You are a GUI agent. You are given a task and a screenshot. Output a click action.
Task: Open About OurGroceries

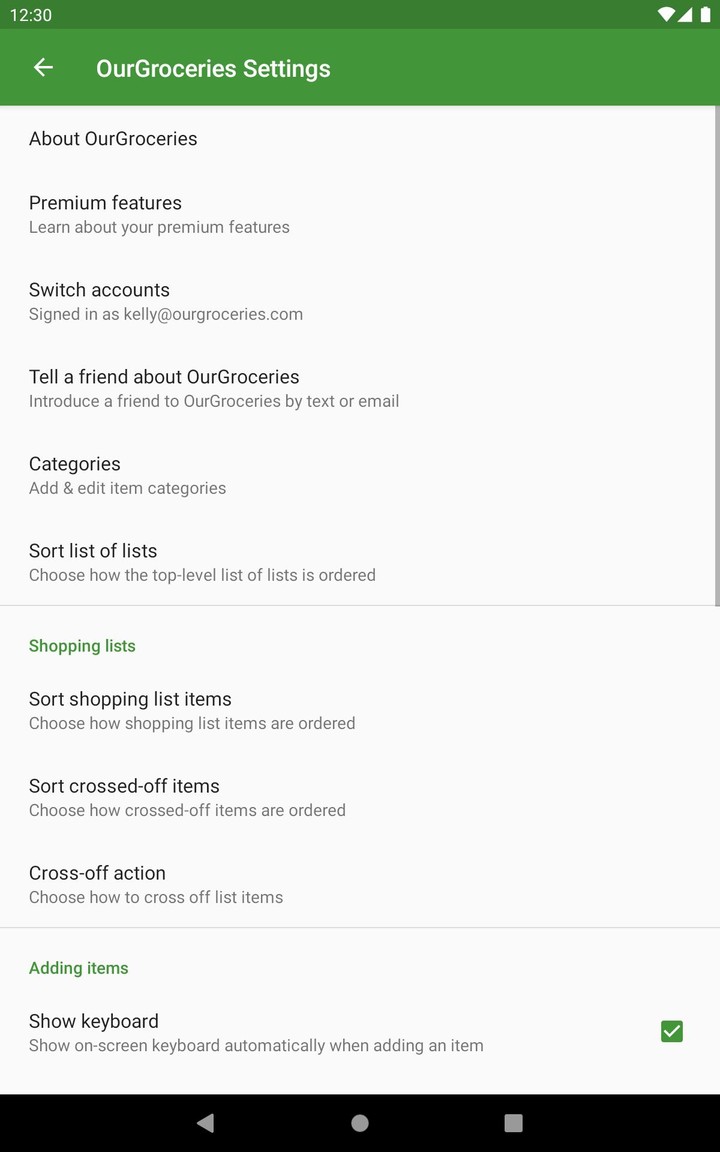tap(113, 139)
